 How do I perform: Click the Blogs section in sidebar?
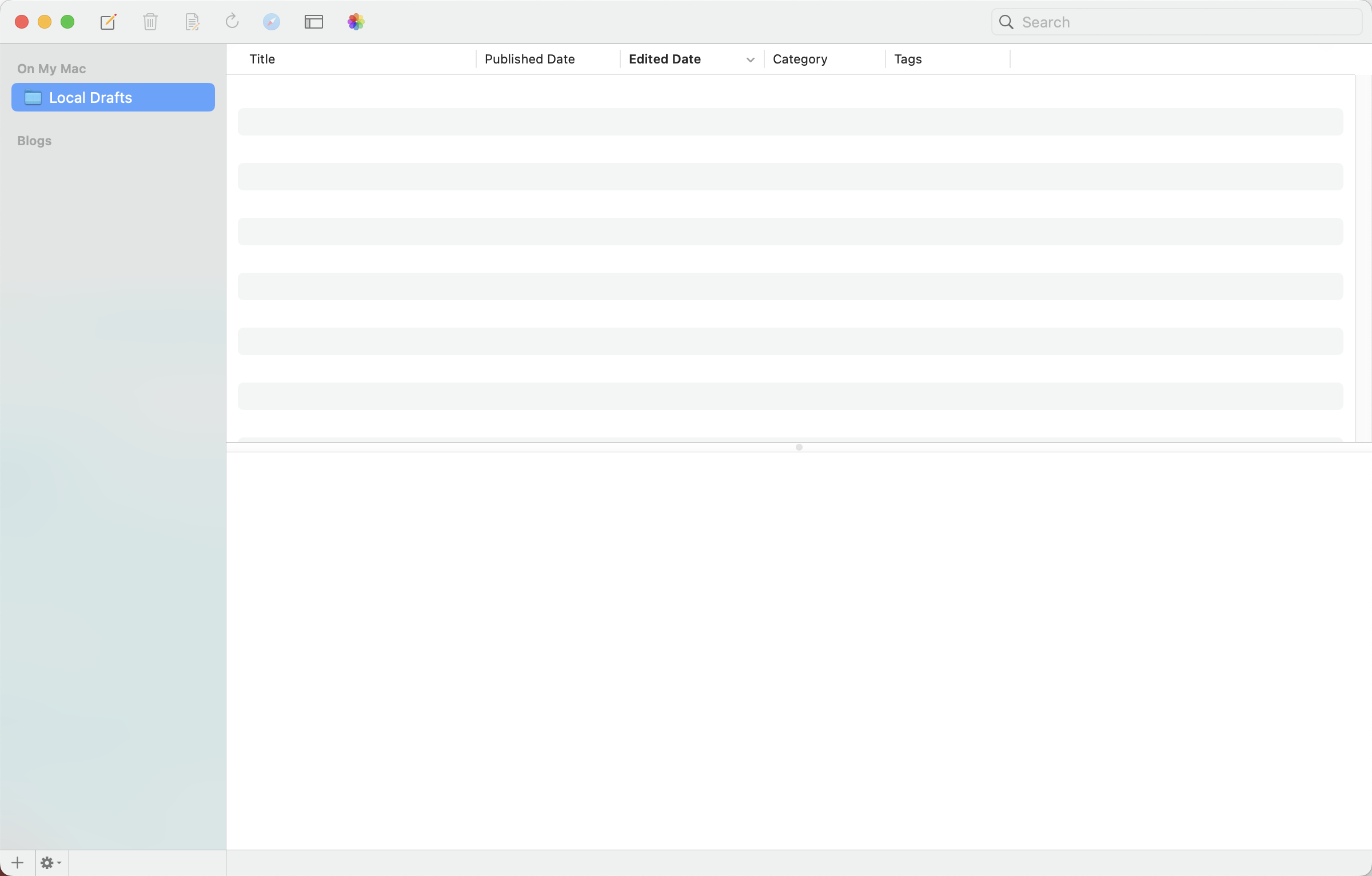pos(34,140)
